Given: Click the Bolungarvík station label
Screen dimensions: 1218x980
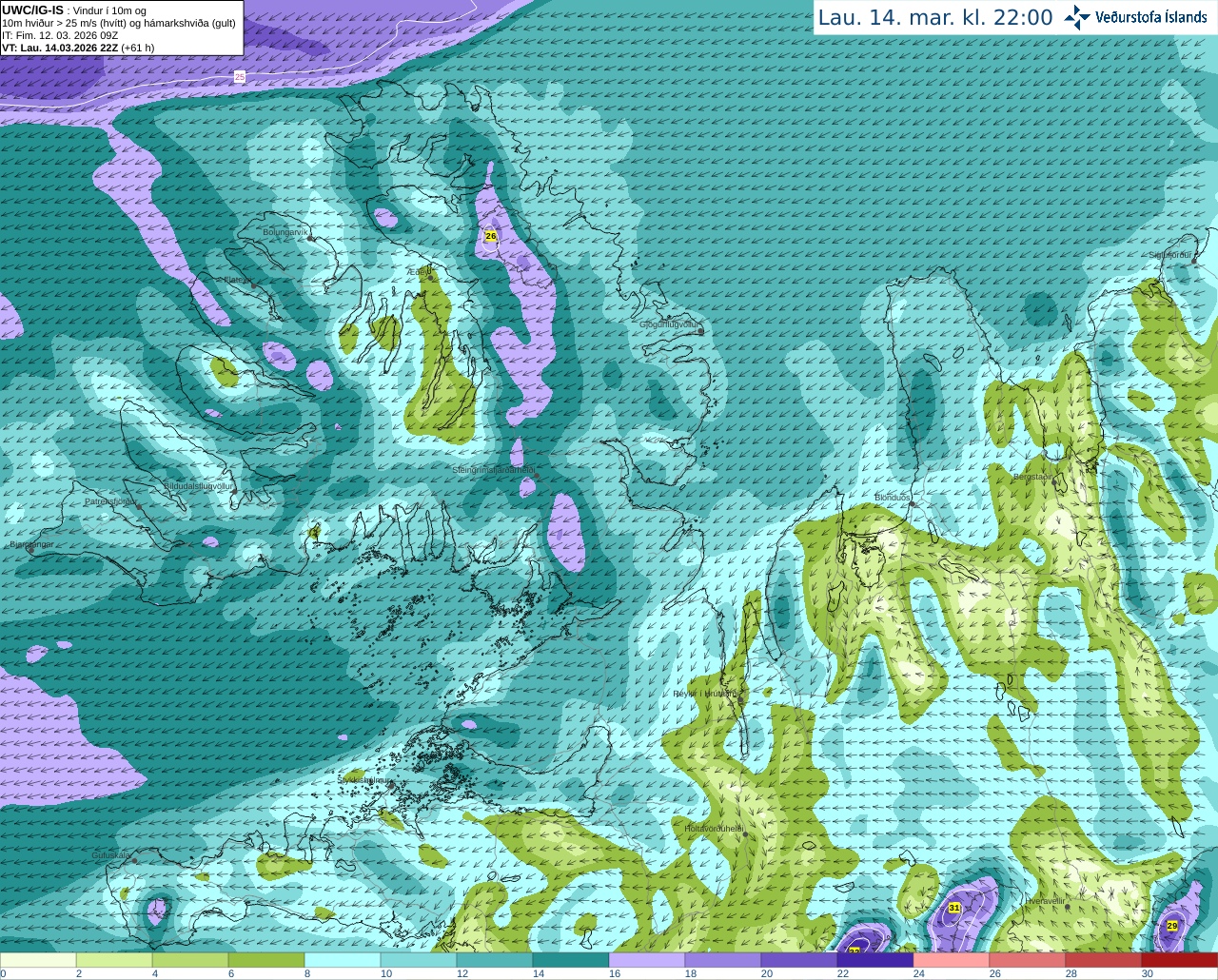Looking at the screenshot, I should 285,232.
